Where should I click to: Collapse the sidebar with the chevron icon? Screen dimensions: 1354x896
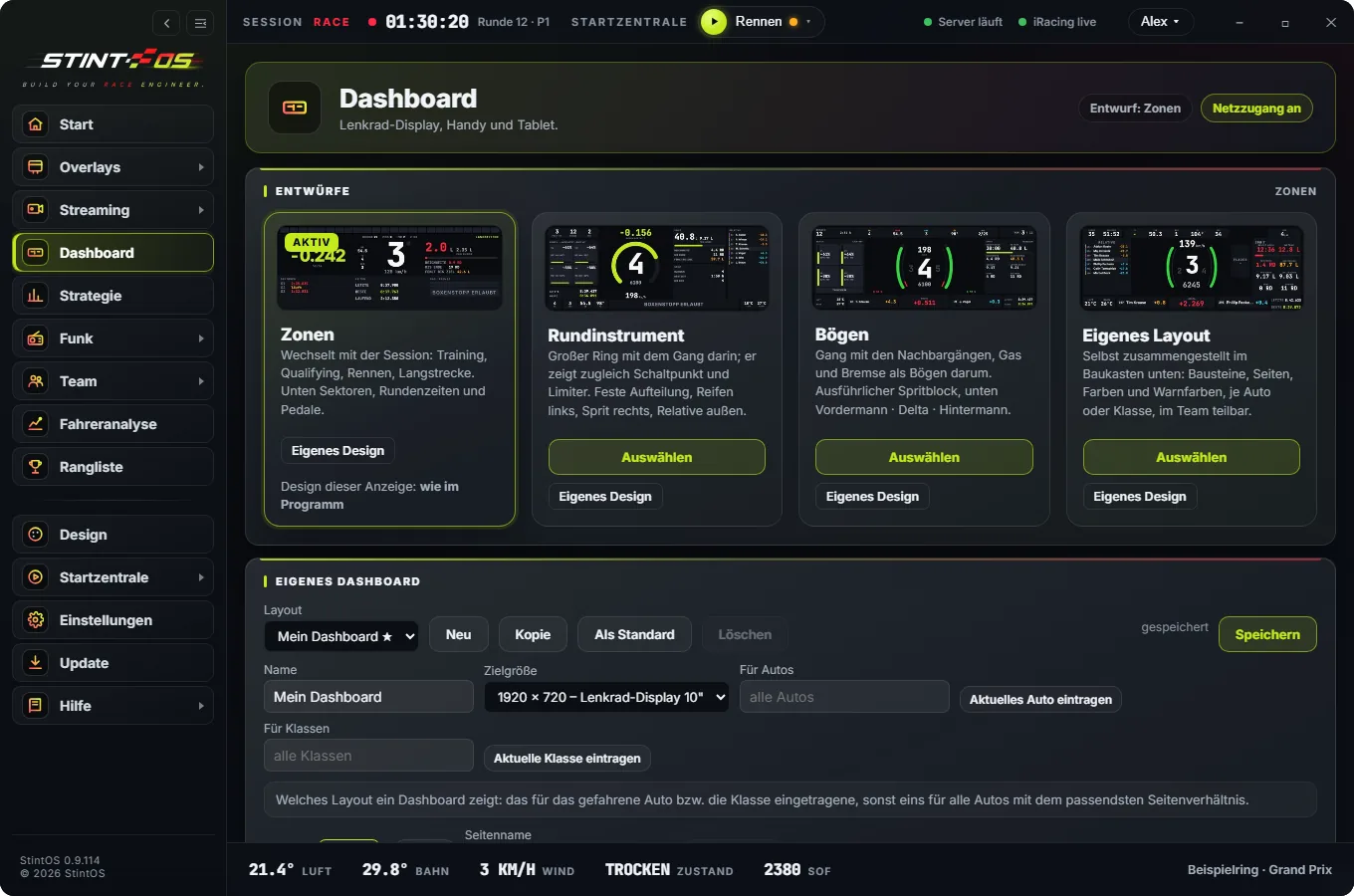coord(167,23)
